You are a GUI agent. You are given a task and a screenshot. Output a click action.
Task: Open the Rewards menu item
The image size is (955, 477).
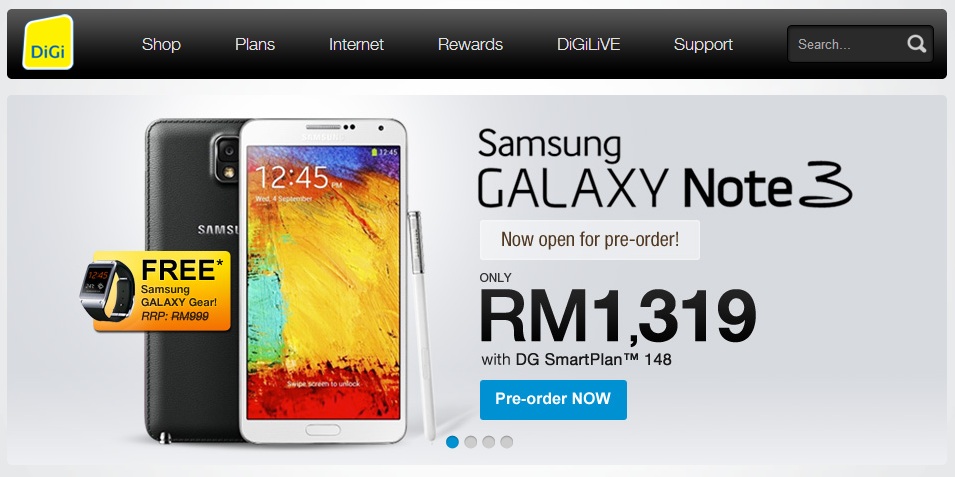[x=470, y=44]
